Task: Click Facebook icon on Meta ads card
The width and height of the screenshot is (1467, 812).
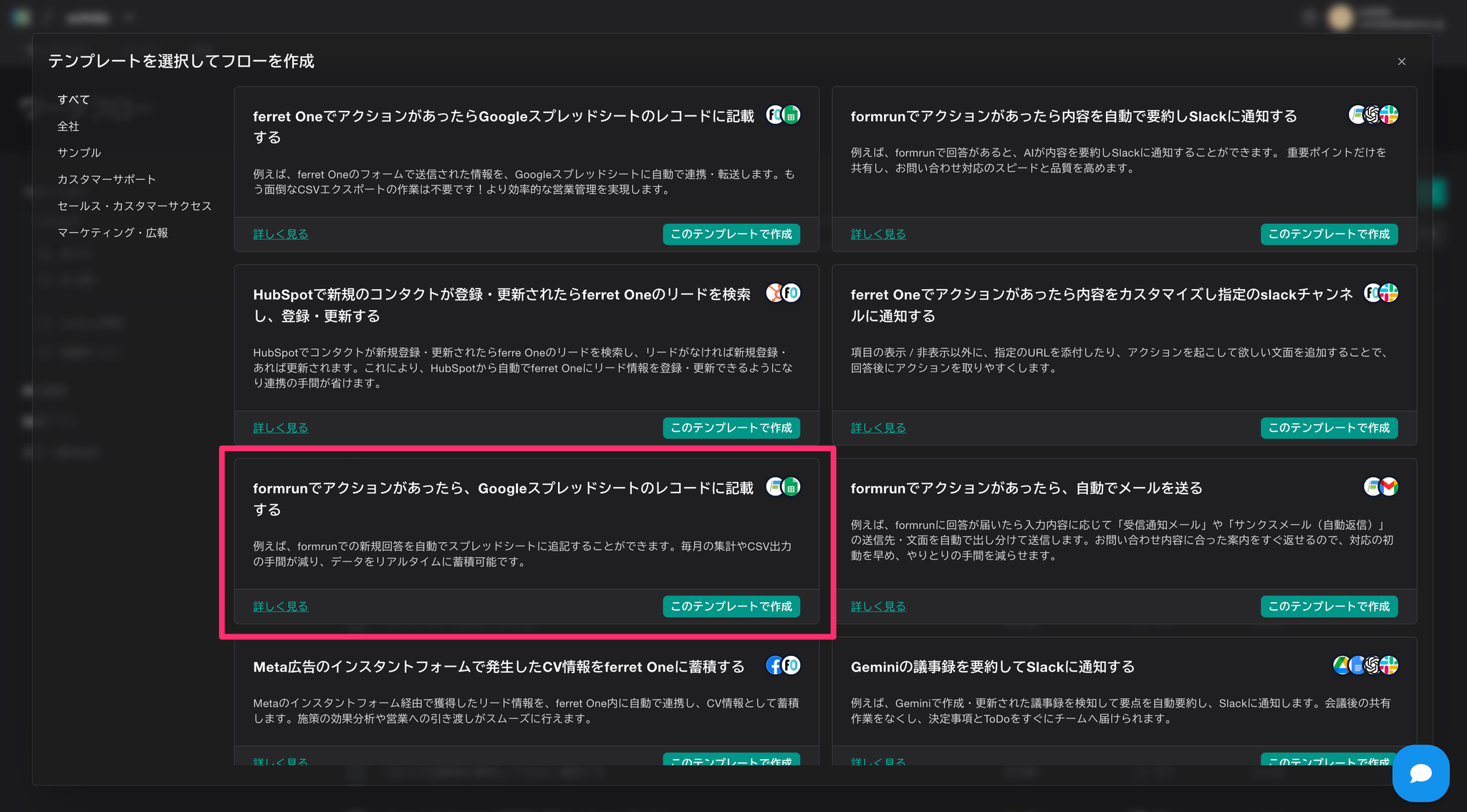Action: point(774,665)
